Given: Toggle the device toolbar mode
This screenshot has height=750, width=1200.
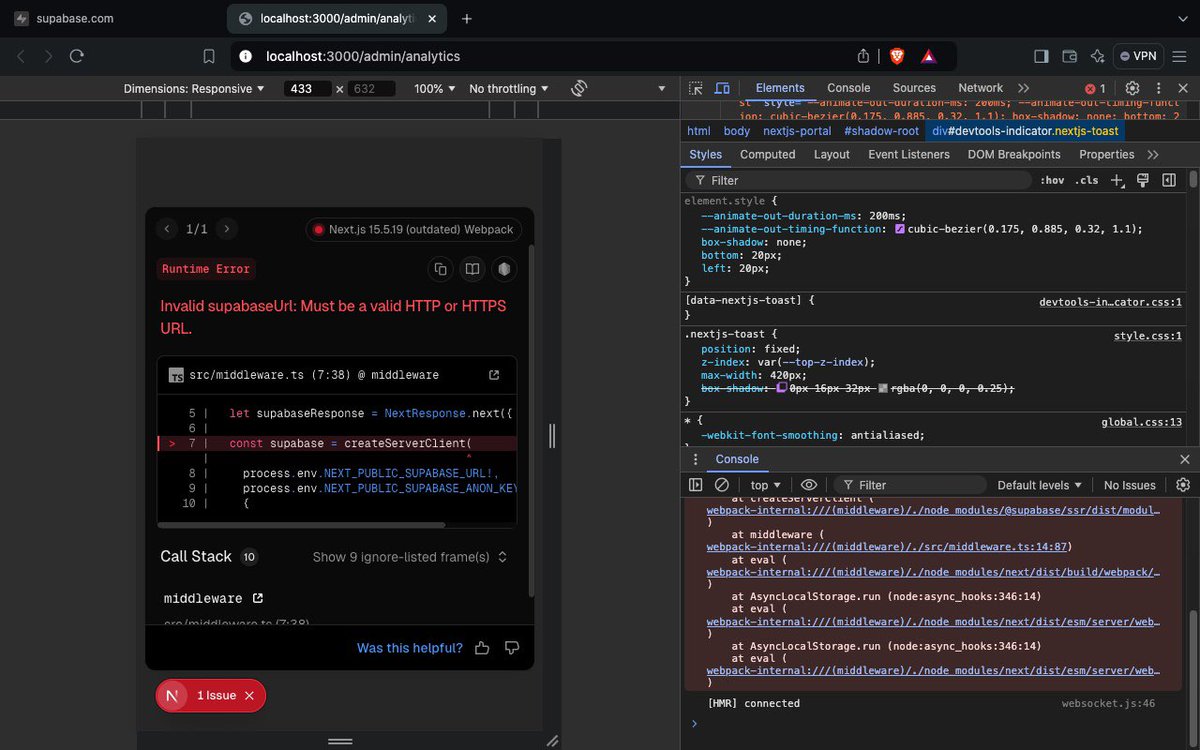Looking at the screenshot, I should 722,88.
